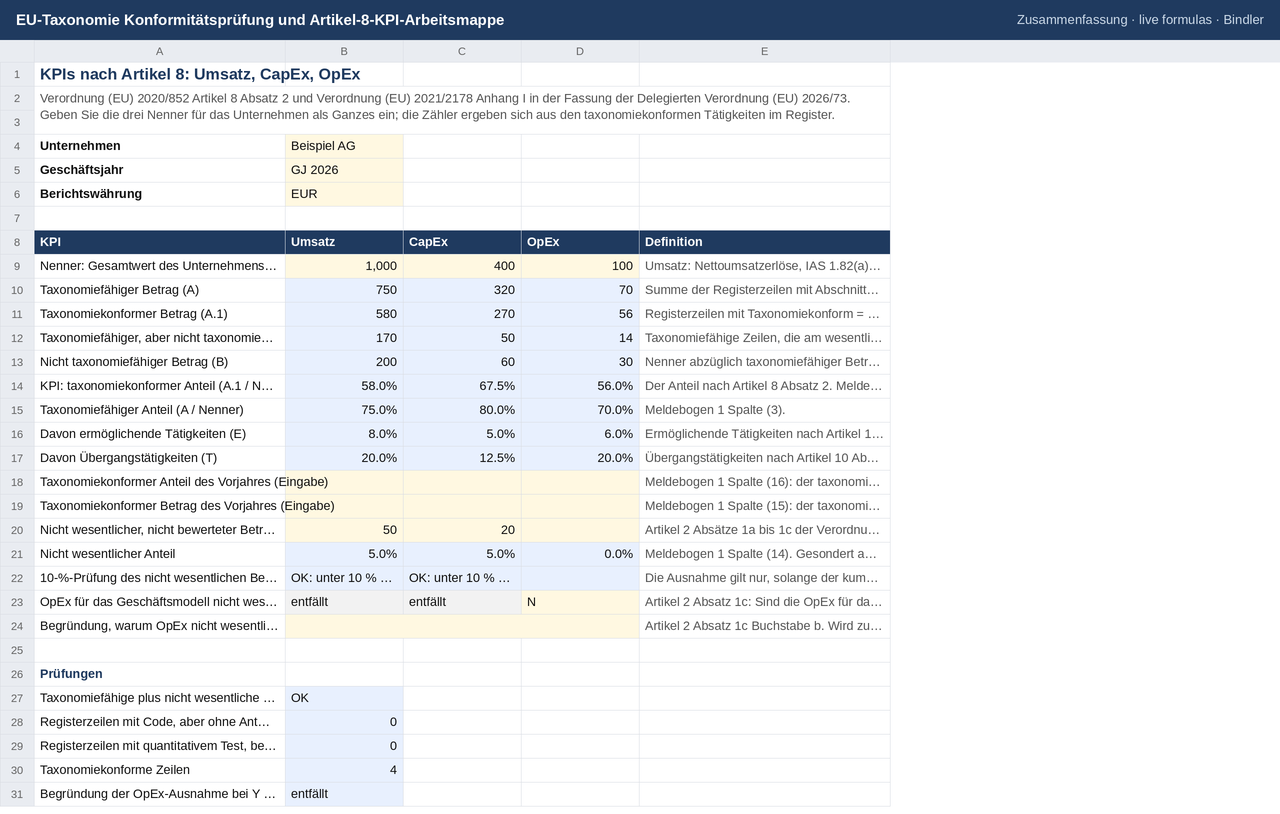This screenshot has height=814, width=1280.
Task: Click the 'Geschäftsjahr' label cell
Action: click(x=160, y=170)
